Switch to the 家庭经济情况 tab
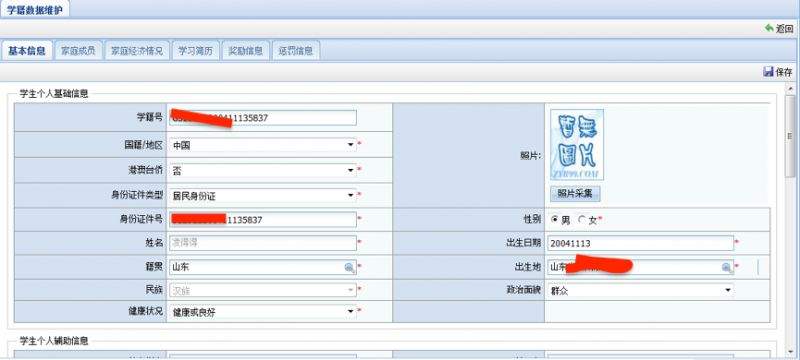This screenshot has height=360, width=800. [137, 50]
